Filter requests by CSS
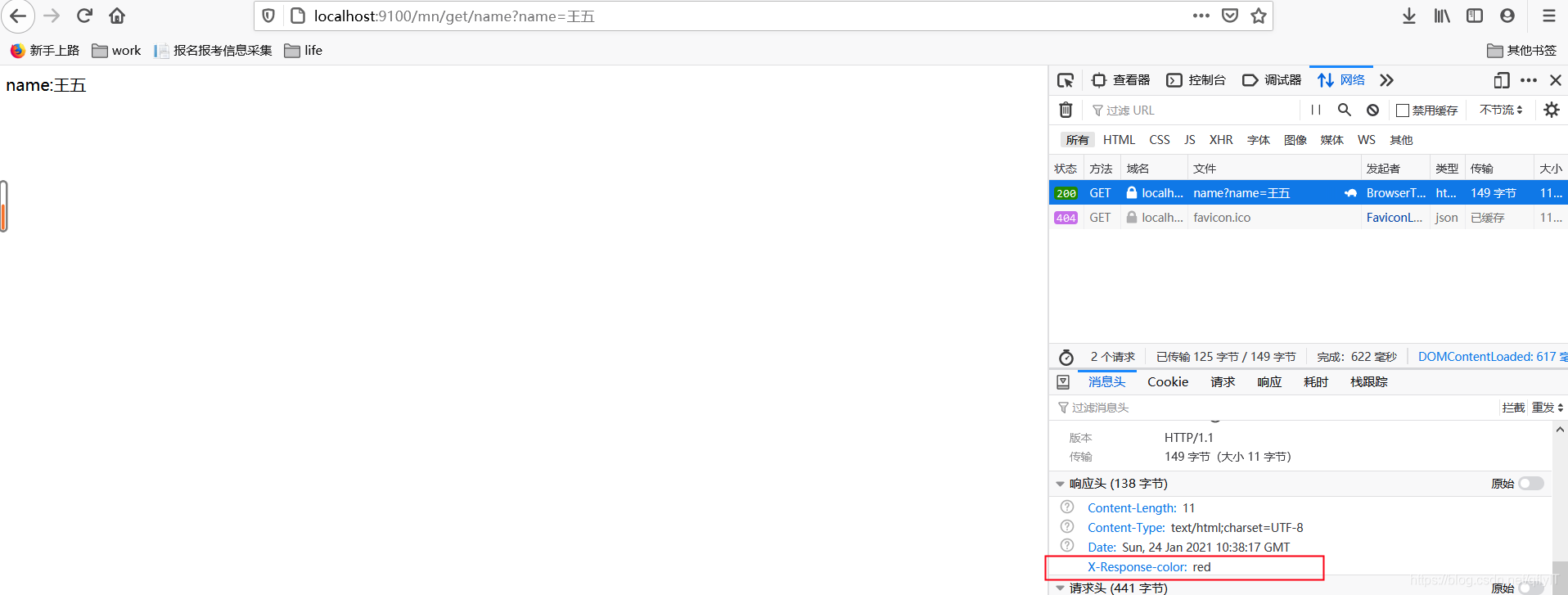The image size is (1568, 595). pyautogui.click(x=1160, y=140)
